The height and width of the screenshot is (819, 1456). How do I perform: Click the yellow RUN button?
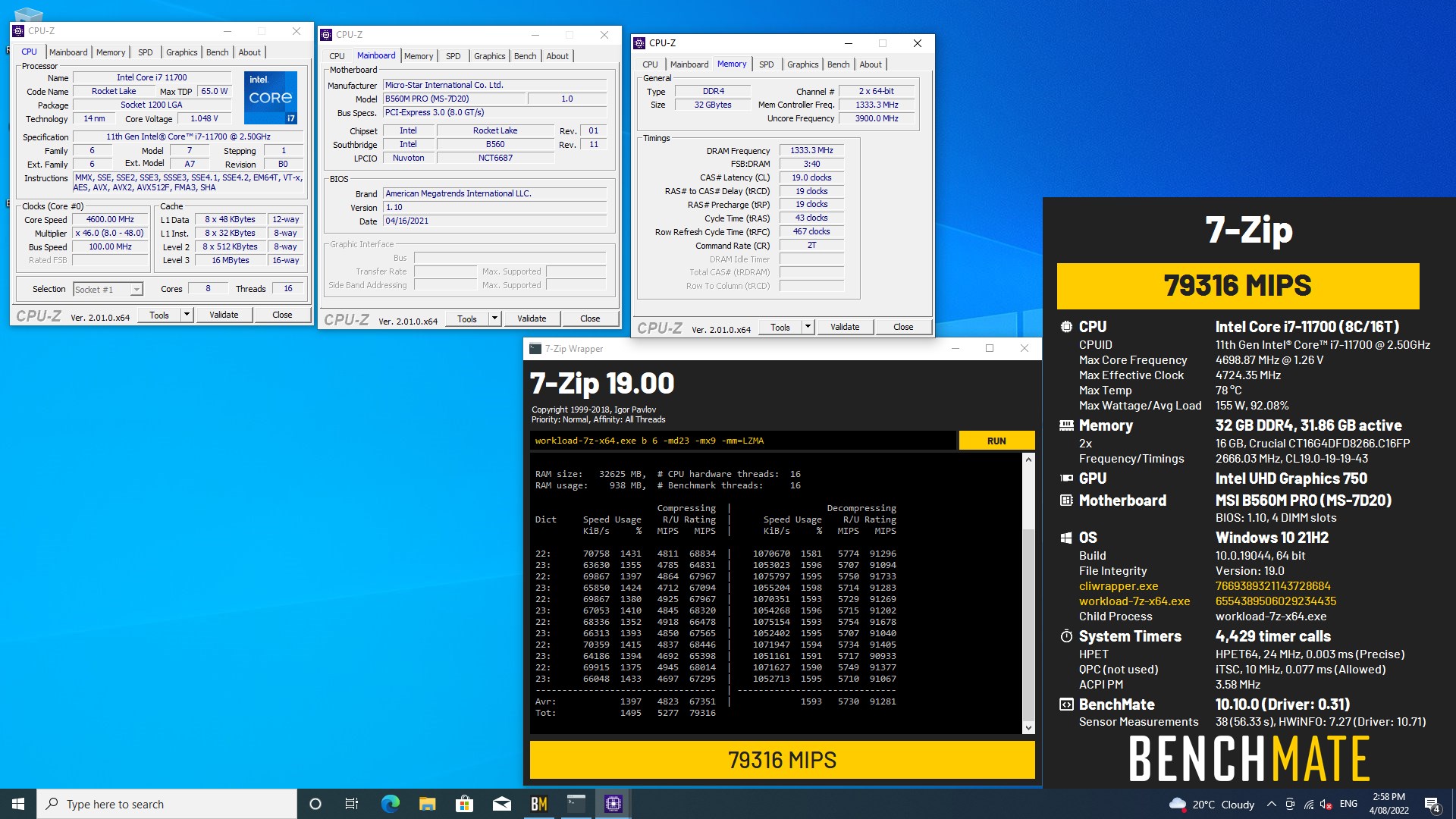tap(996, 441)
